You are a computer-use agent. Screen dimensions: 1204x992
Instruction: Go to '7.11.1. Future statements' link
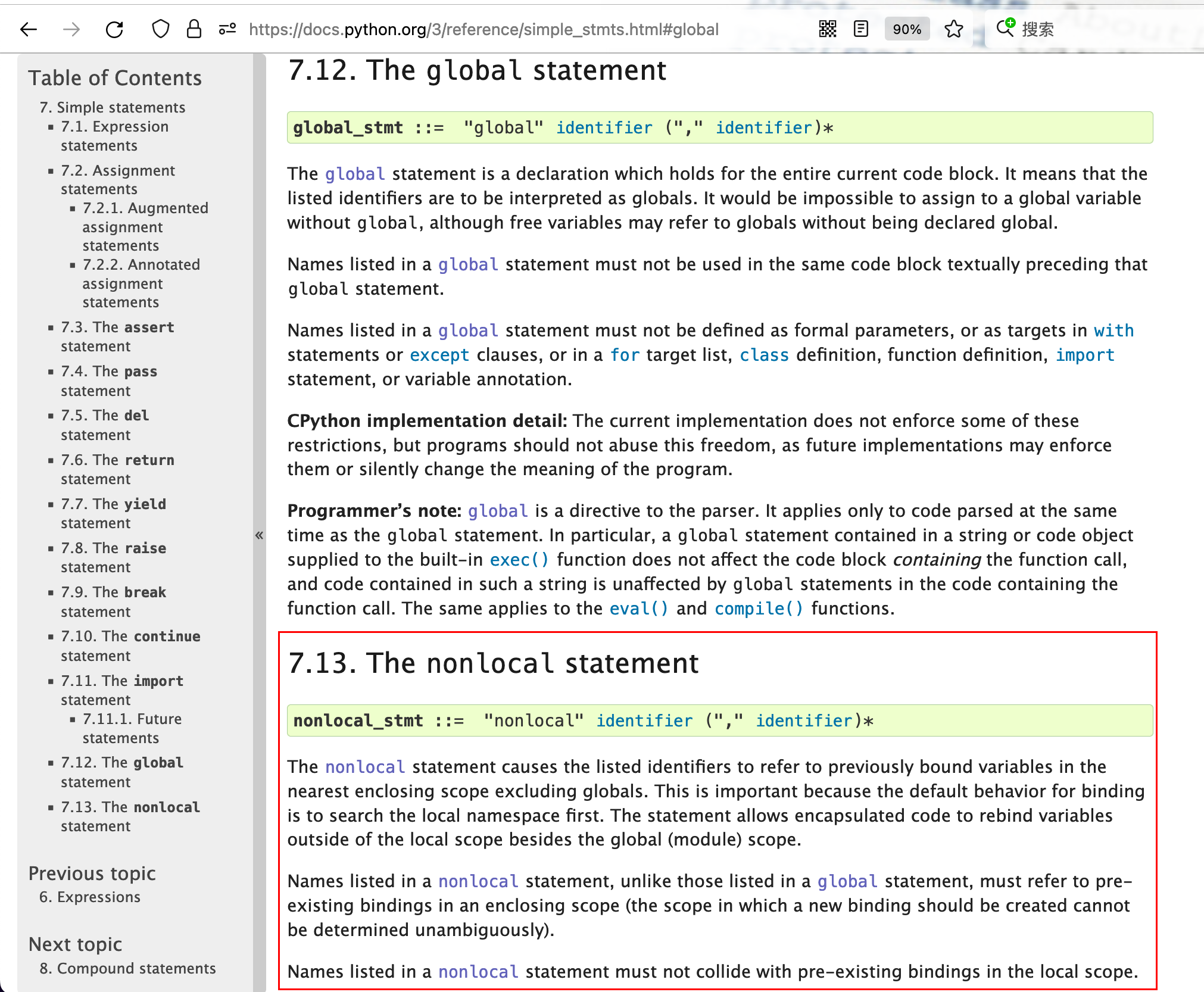click(132, 728)
